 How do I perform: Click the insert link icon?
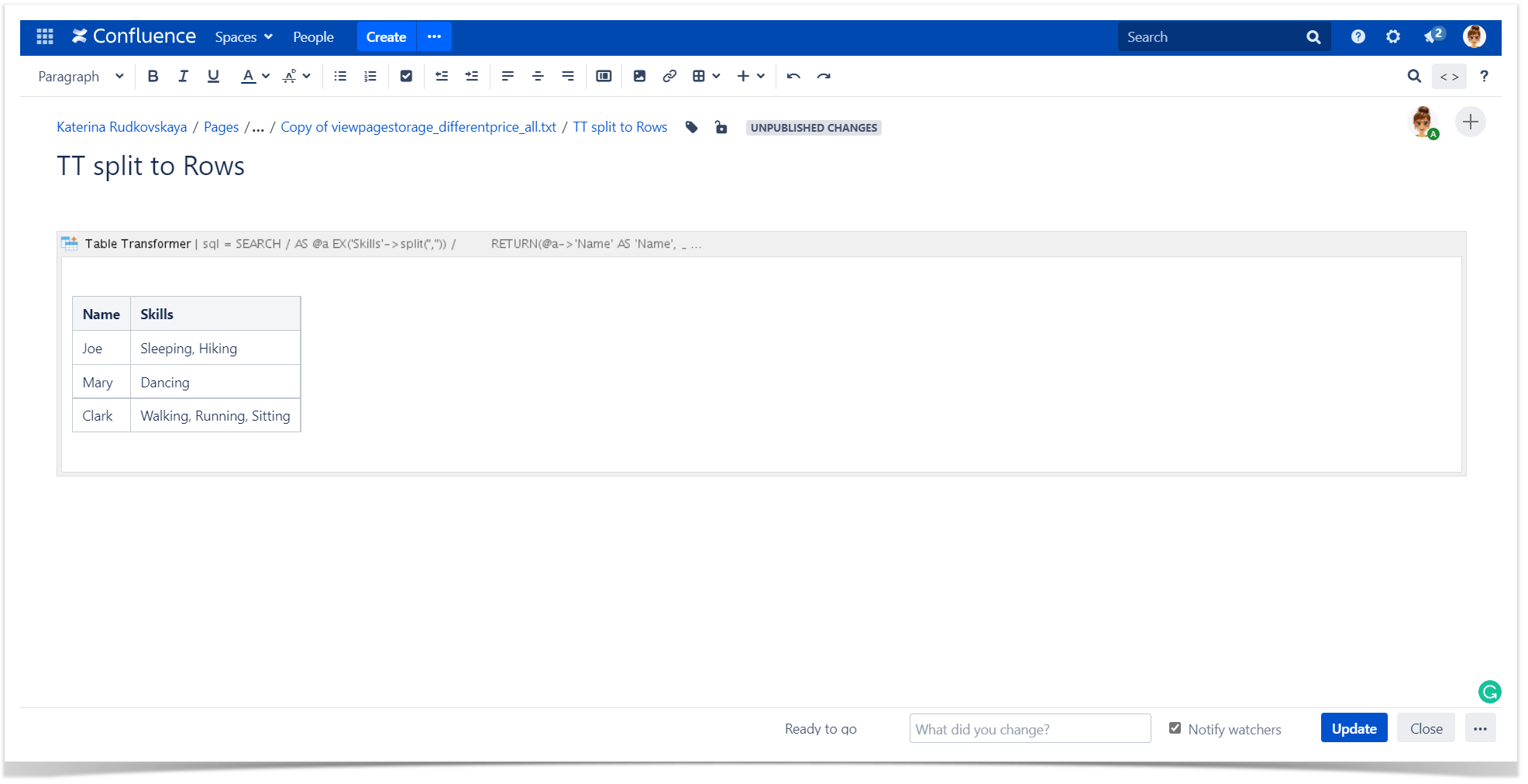pyautogui.click(x=669, y=76)
